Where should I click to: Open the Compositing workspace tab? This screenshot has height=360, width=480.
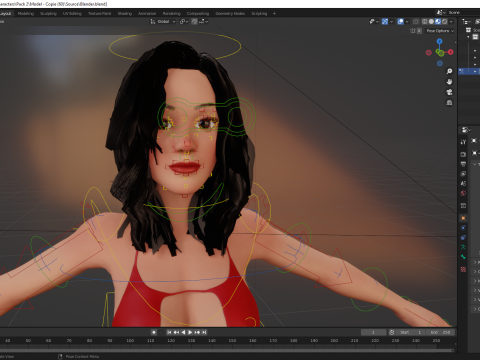click(198, 13)
